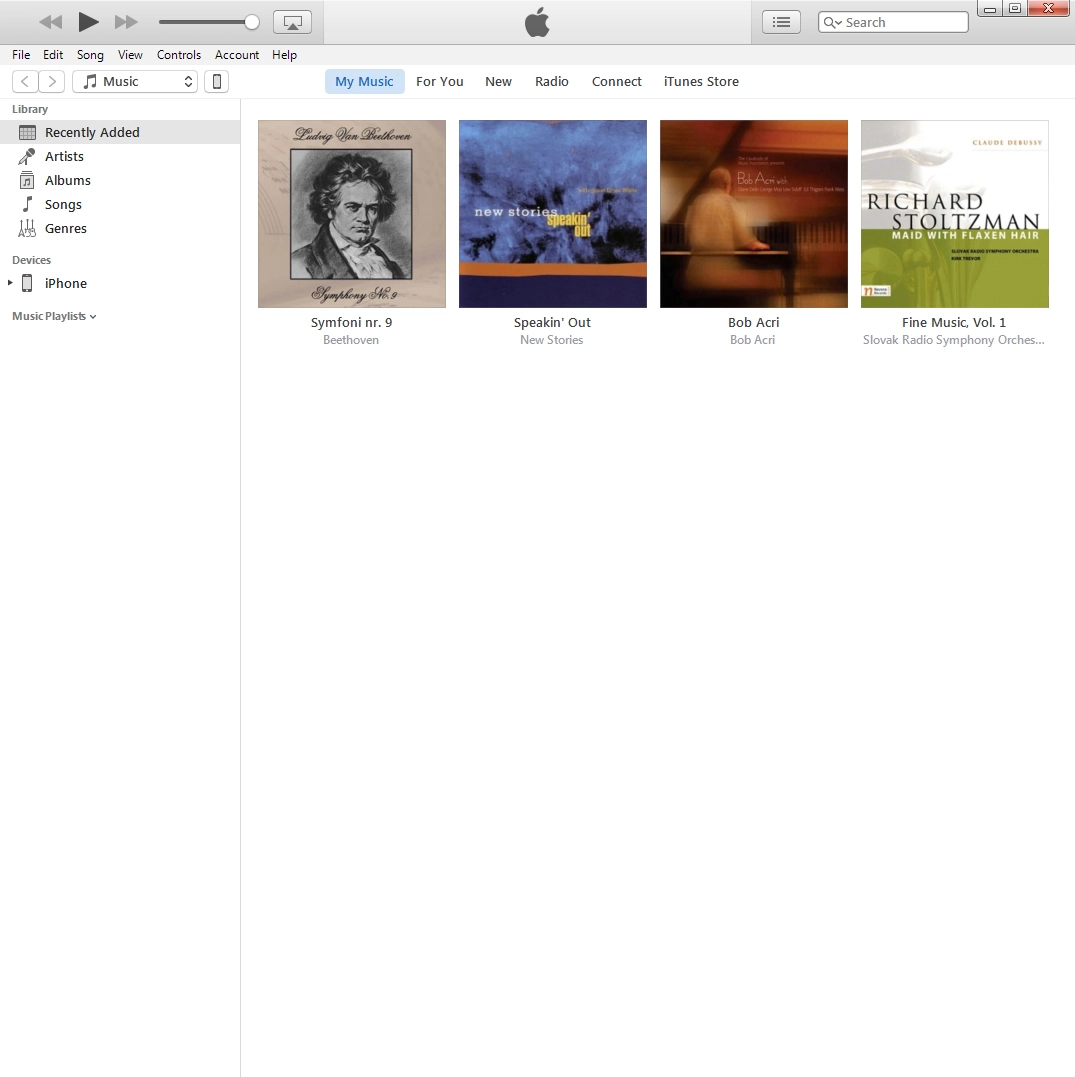This screenshot has width=1075, height=1077.
Task: Skip to the previous track
Action: (x=50, y=22)
